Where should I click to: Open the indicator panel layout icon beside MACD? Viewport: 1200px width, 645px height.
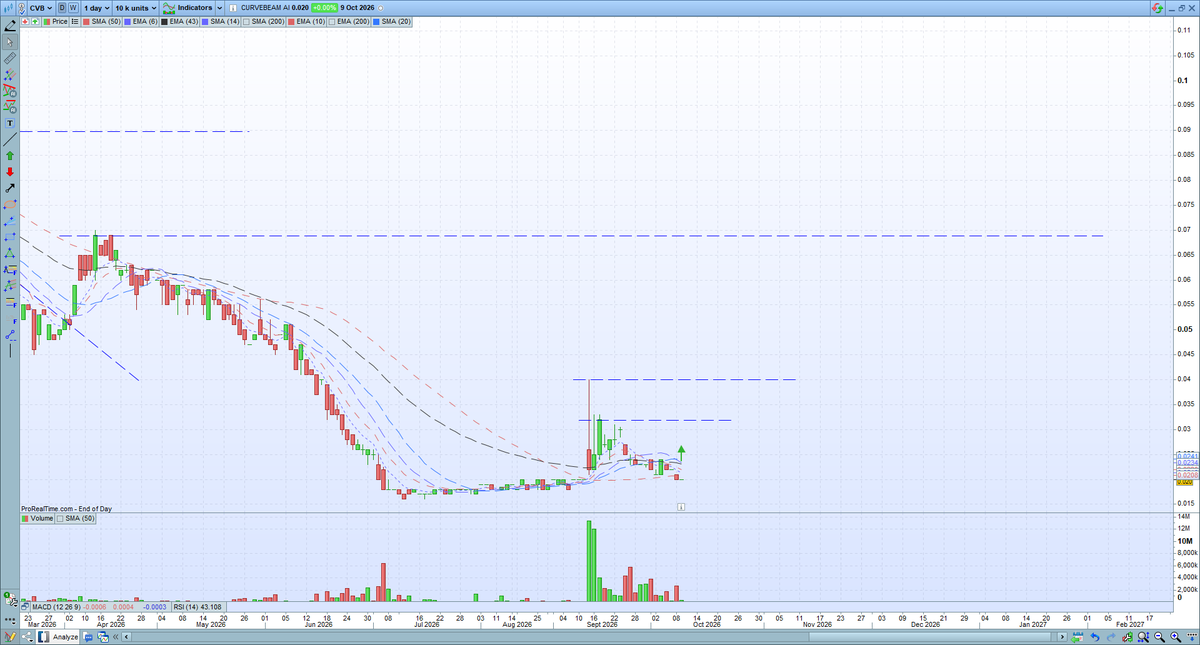(x=24, y=606)
